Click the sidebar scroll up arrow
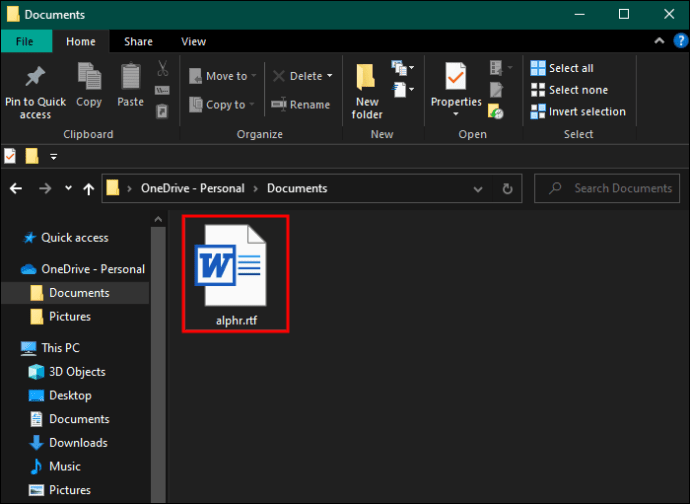690x504 pixels. pyautogui.click(x=158, y=219)
